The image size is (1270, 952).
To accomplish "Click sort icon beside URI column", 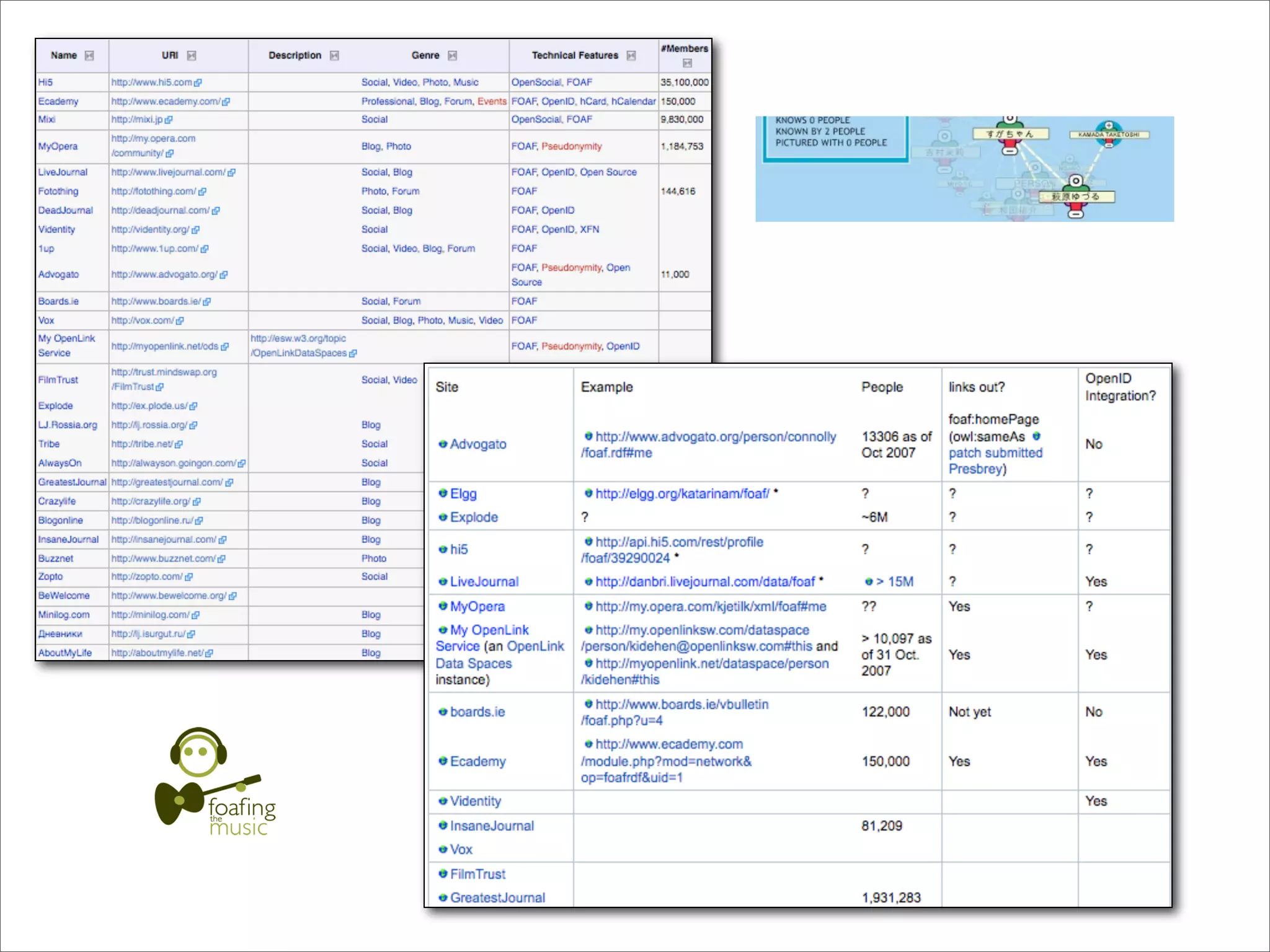I will tap(192, 56).
